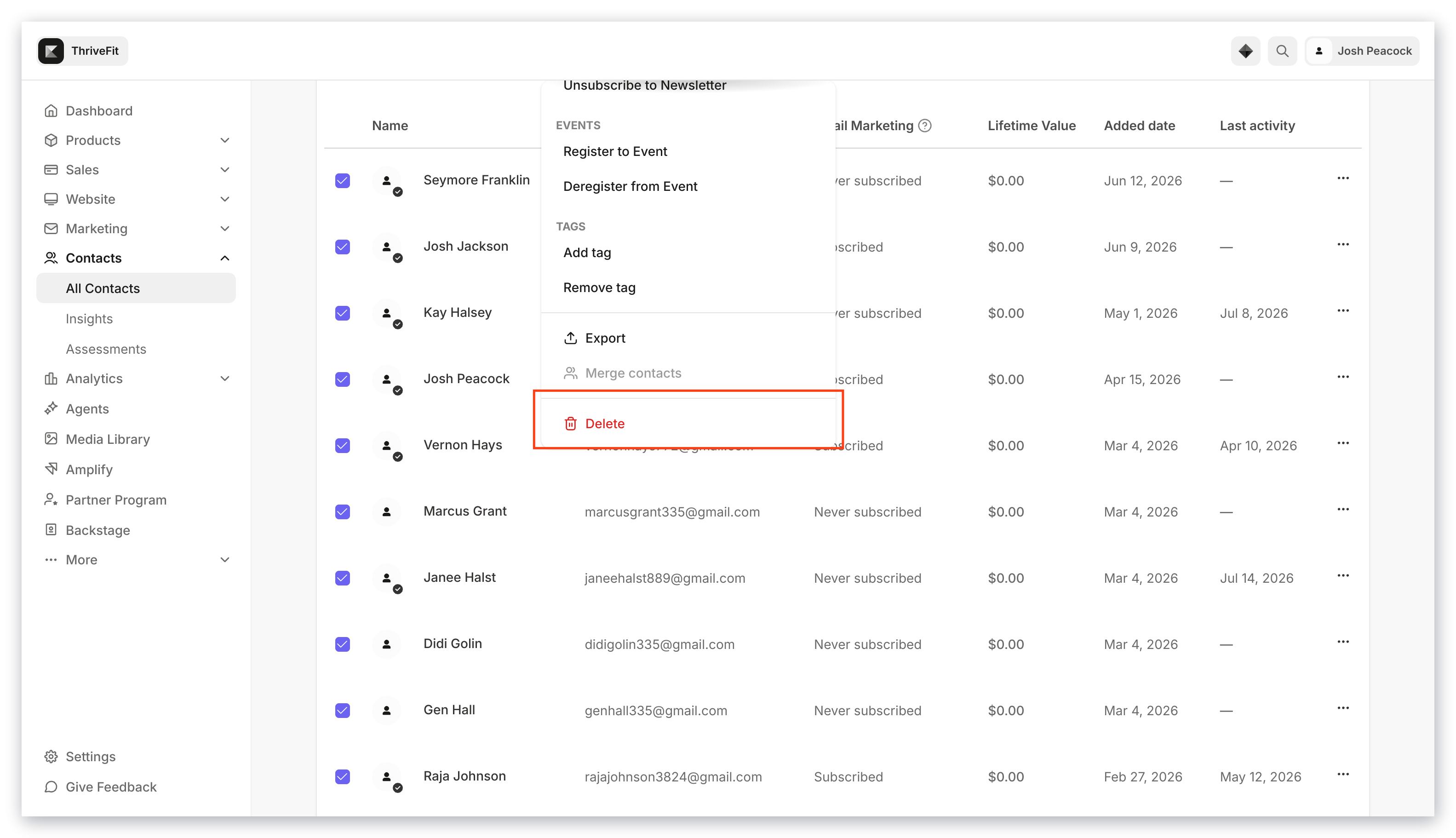The height and width of the screenshot is (838, 1456).
Task: Click the Amplify megaphone icon
Action: coord(51,469)
